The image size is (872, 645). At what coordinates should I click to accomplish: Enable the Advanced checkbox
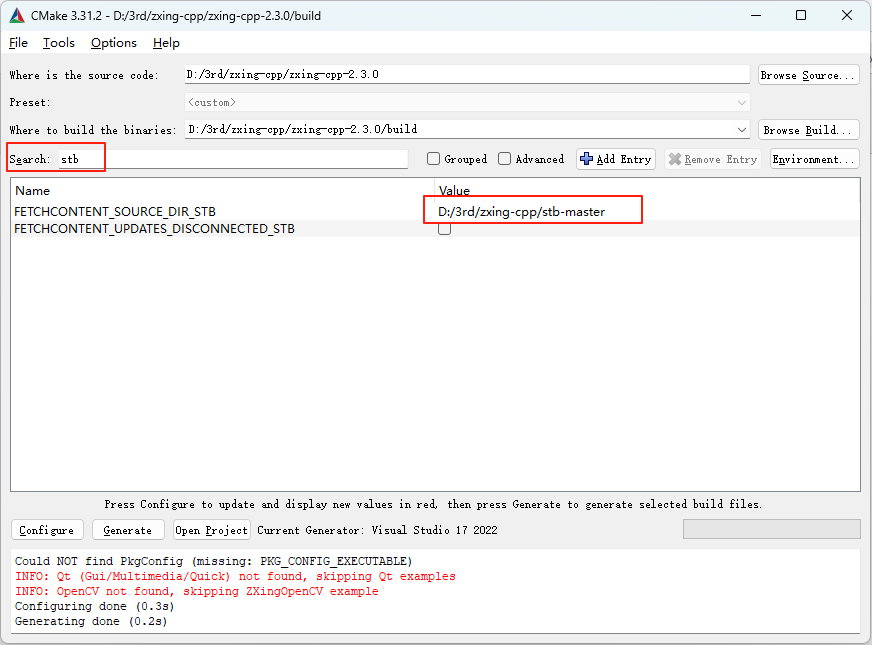[504, 159]
